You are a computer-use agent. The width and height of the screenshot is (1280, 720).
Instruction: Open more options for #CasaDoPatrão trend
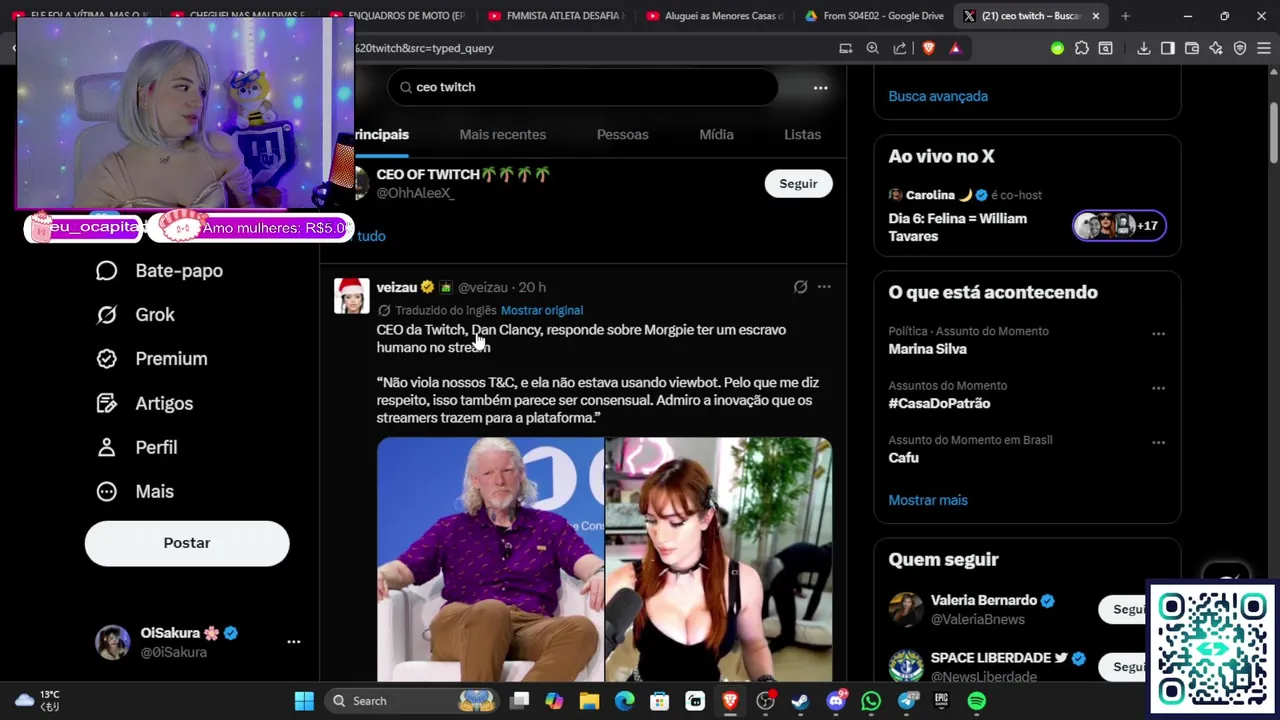1158,388
